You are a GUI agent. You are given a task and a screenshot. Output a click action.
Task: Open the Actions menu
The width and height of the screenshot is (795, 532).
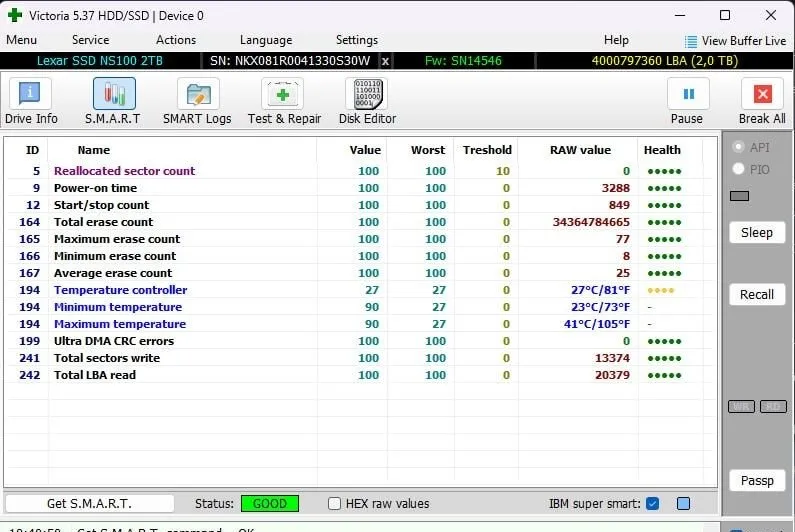click(175, 40)
